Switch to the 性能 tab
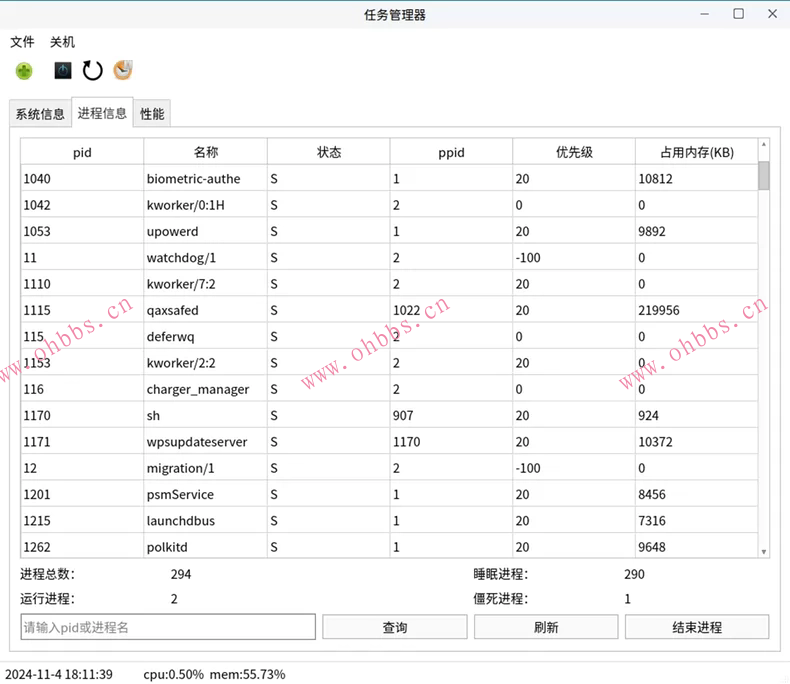790x684 pixels. [152, 114]
